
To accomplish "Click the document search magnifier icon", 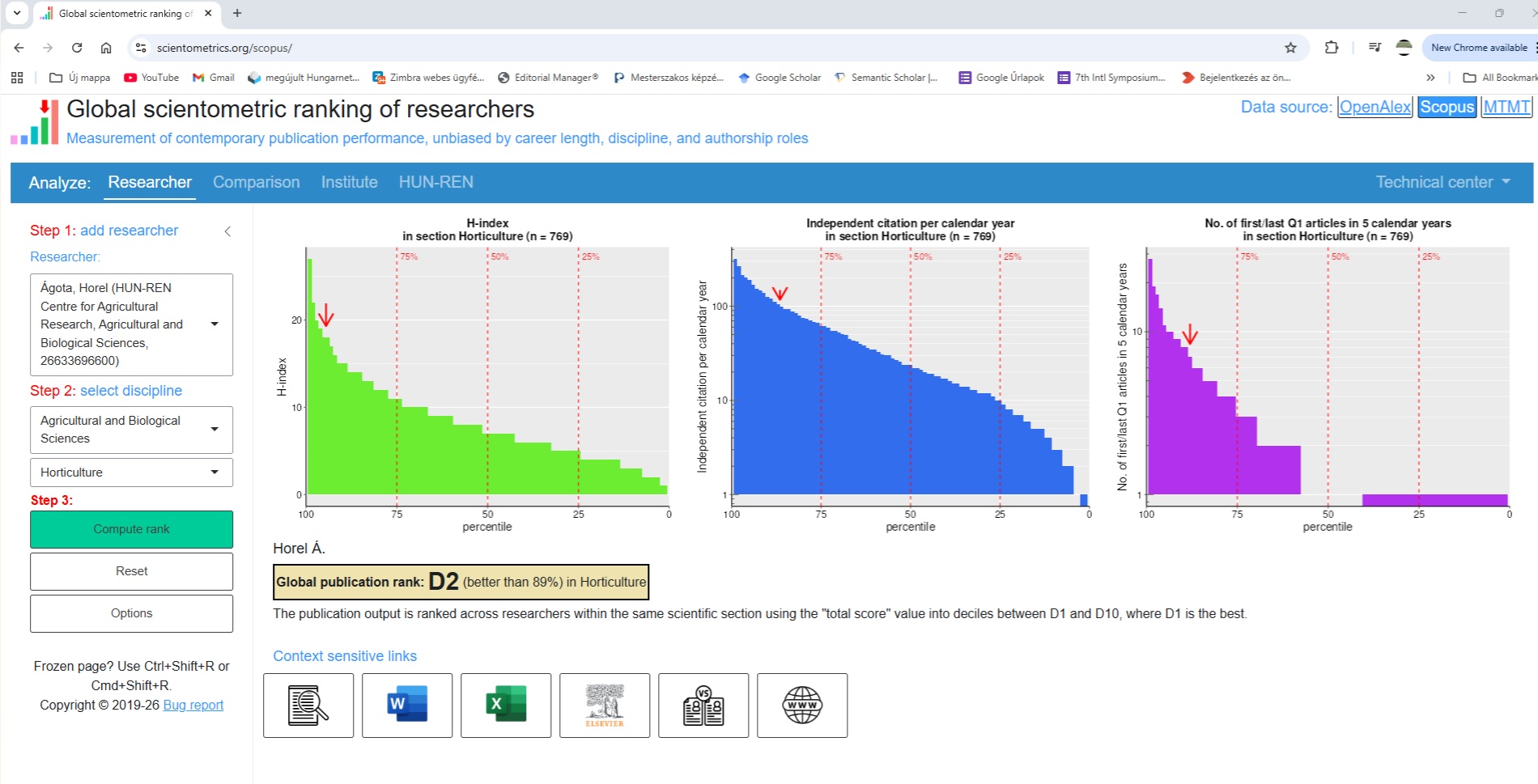I will coord(308,705).
